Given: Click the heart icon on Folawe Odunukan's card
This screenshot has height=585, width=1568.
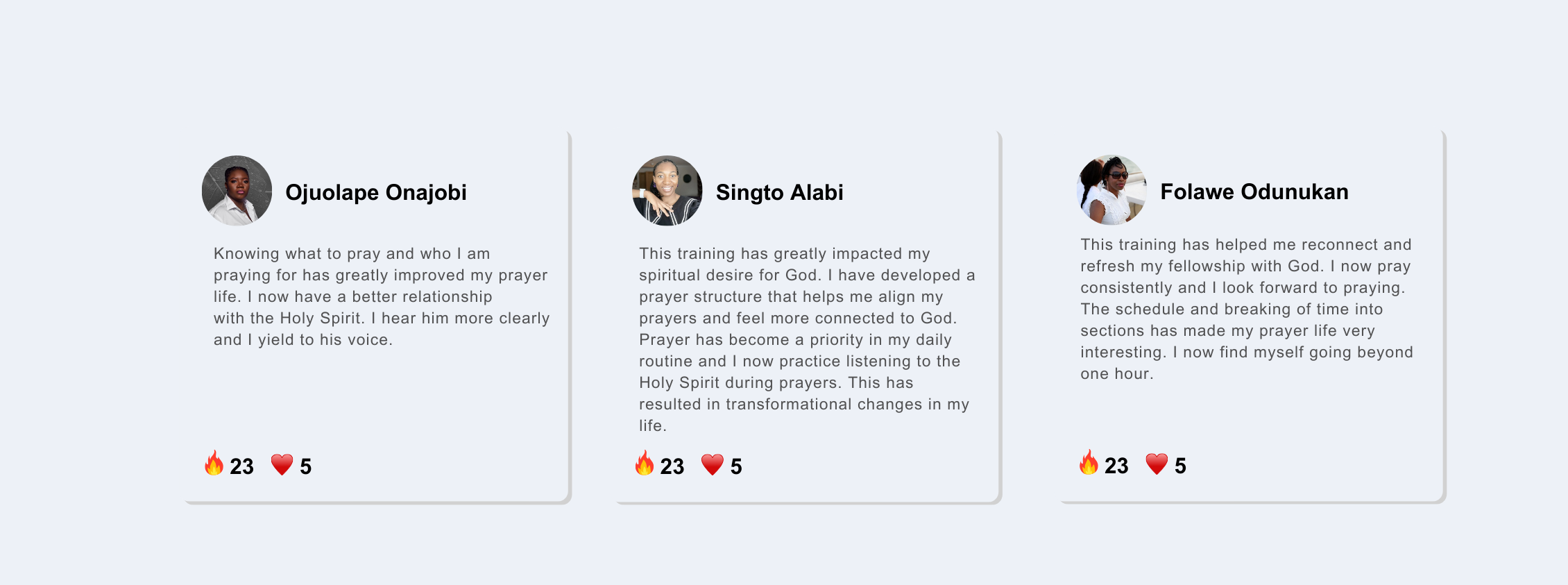Looking at the screenshot, I should coord(1157,464).
